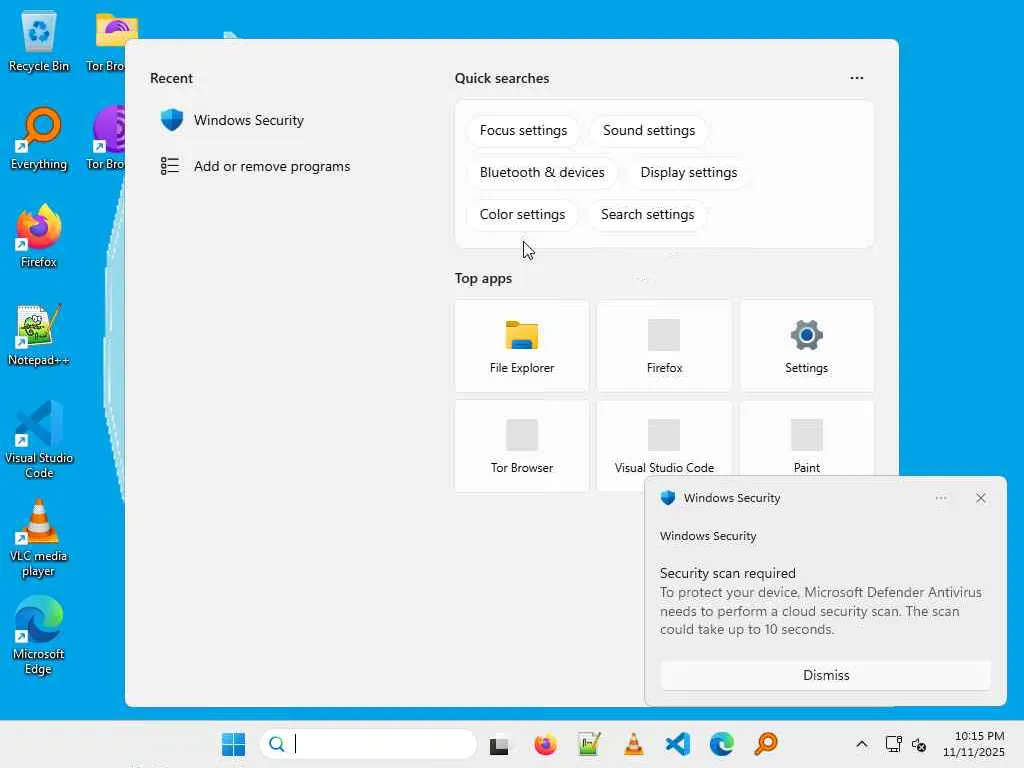Select the Firefox desktop shortcut
The image size is (1024, 768).
(39, 236)
